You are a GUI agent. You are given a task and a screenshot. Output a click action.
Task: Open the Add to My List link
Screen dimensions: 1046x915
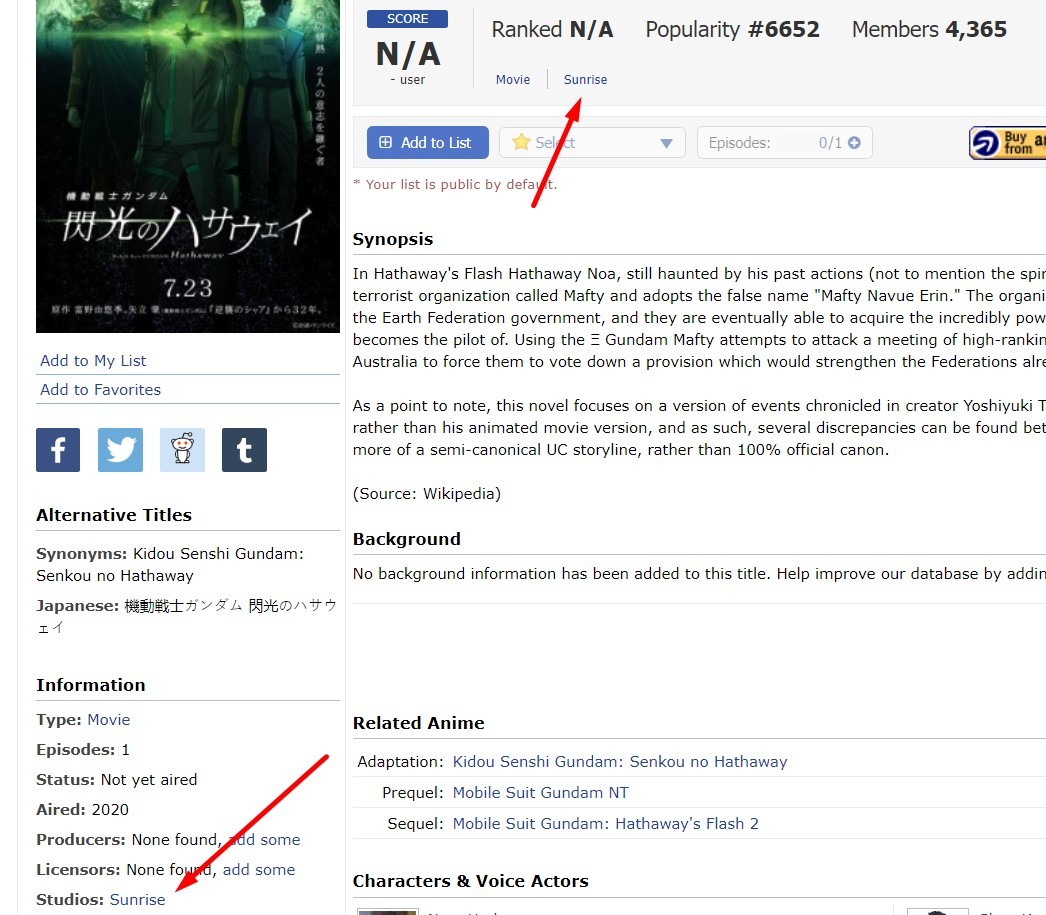[93, 360]
